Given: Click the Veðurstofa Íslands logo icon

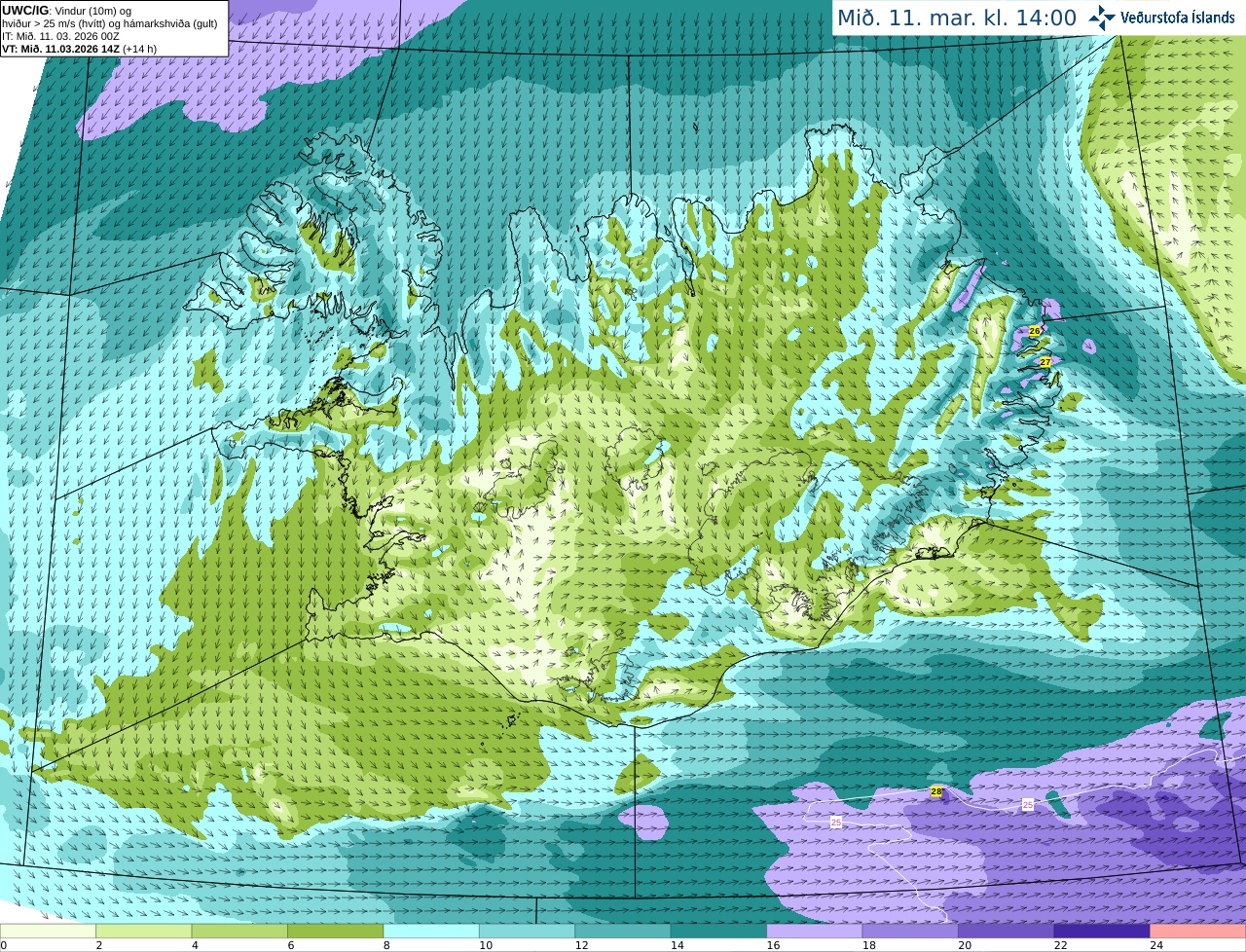Looking at the screenshot, I should pos(1102,18).
